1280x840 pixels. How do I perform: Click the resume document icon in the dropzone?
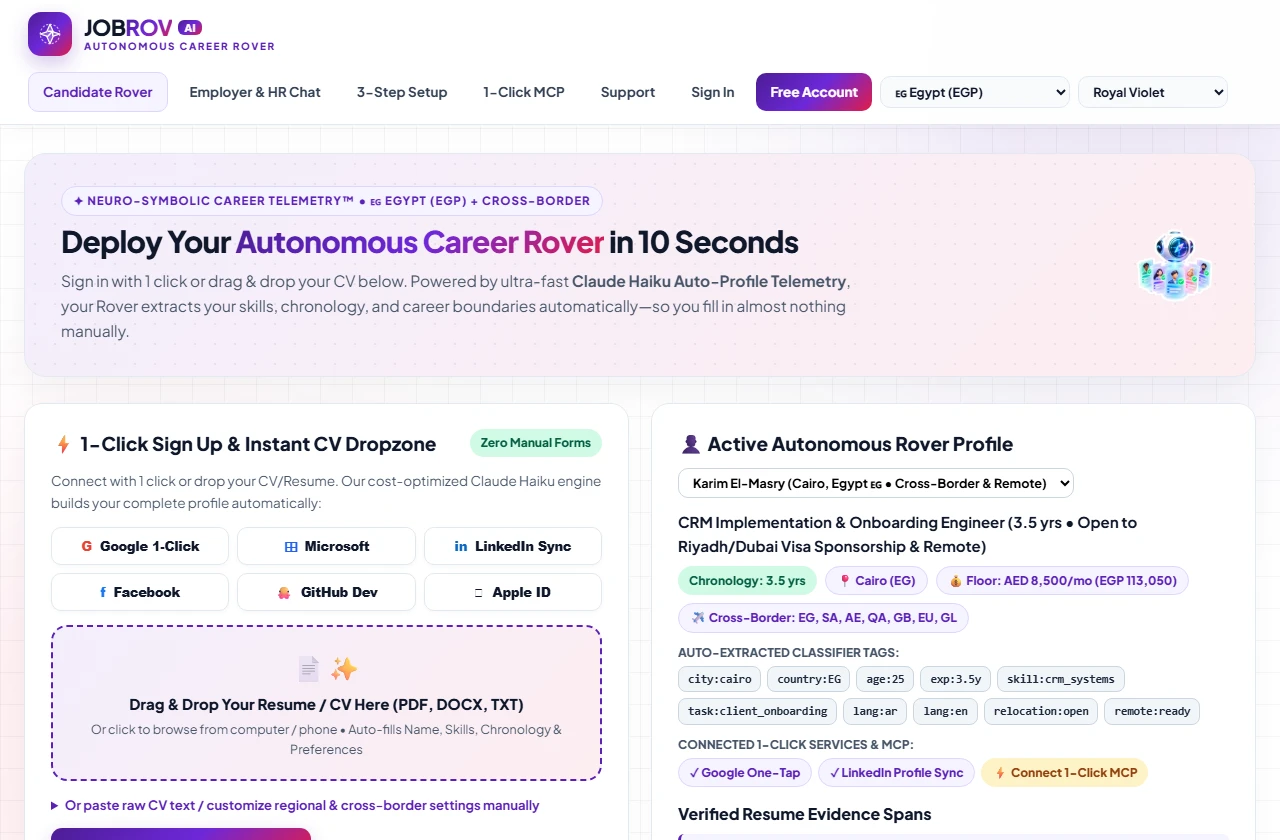click(309, 669)
